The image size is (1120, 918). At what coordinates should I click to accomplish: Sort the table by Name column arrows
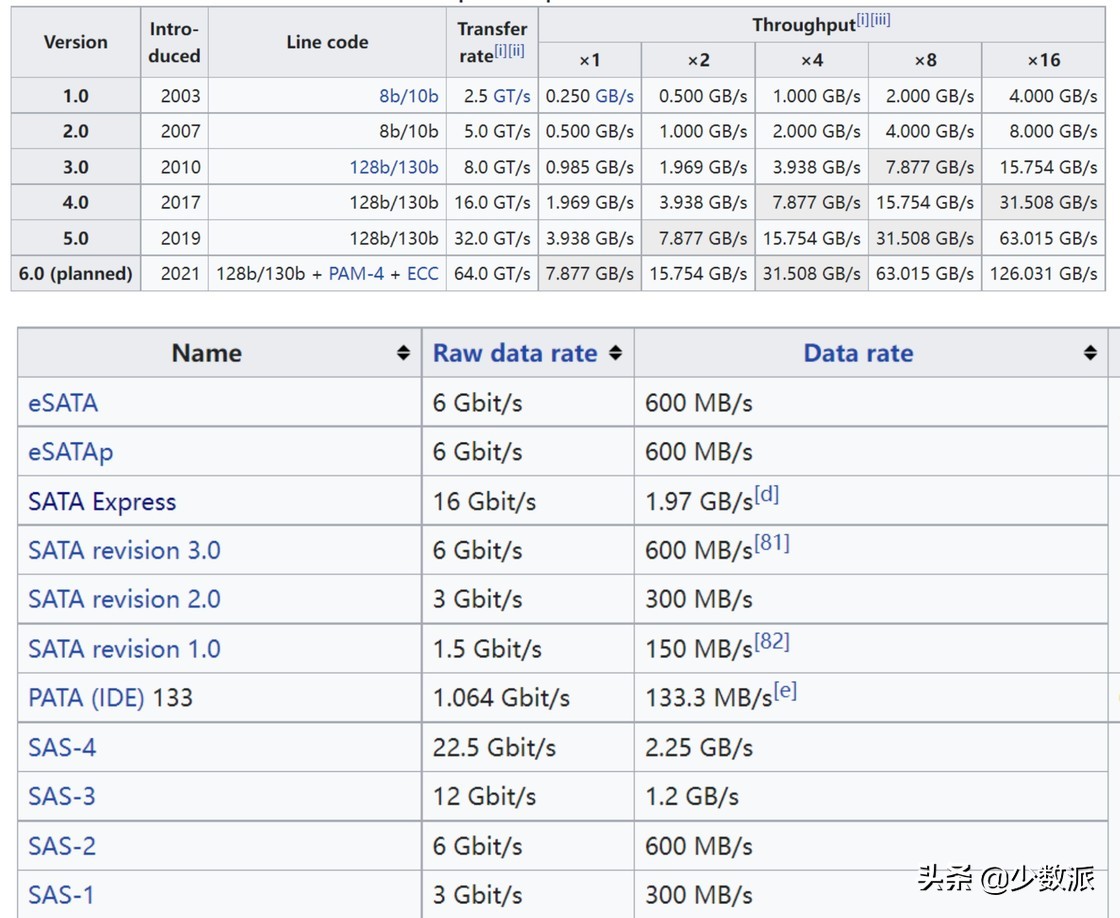click(403, 353)
